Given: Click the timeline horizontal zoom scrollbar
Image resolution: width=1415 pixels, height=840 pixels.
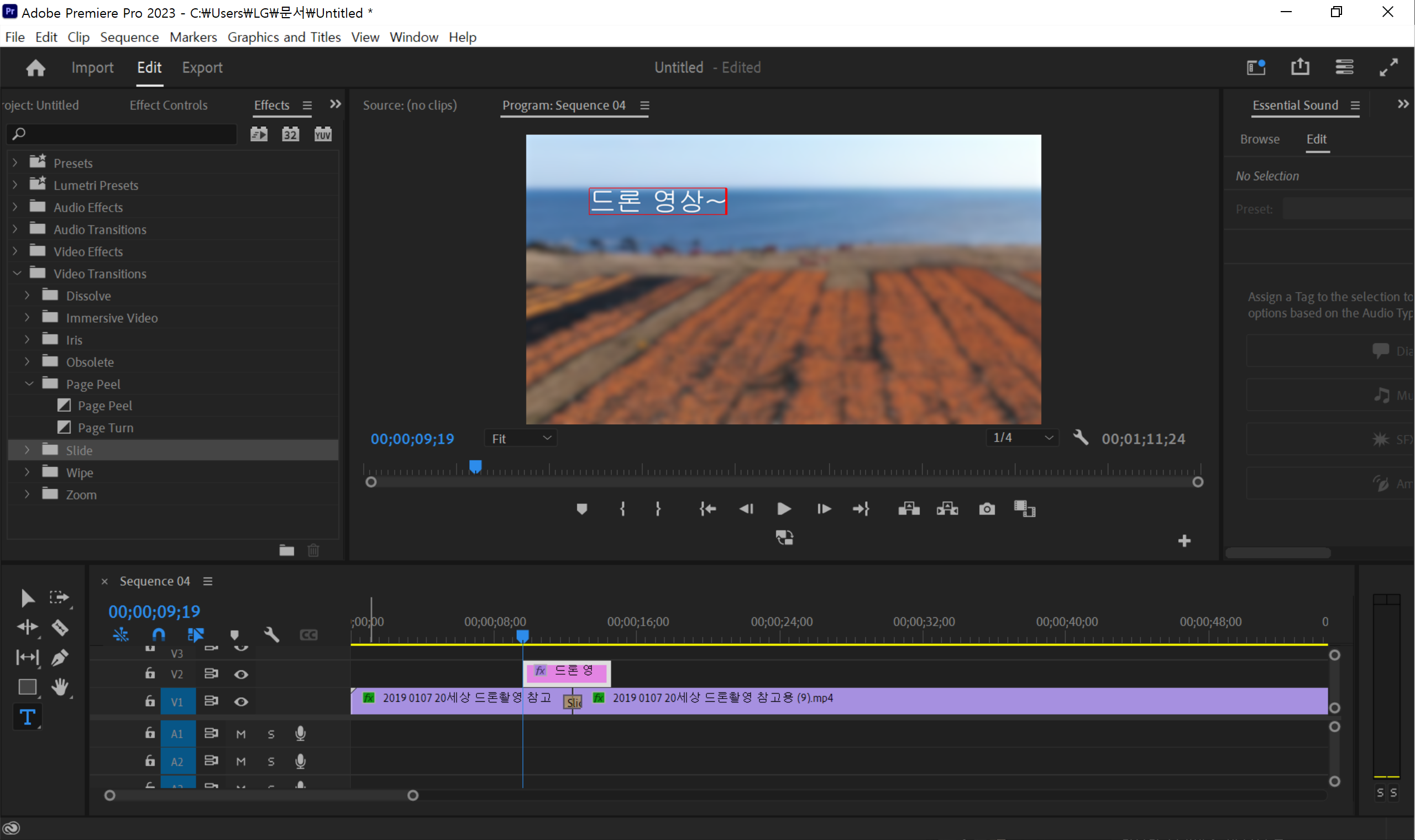Looking at the screenshot, I should [x=261, y=795].
